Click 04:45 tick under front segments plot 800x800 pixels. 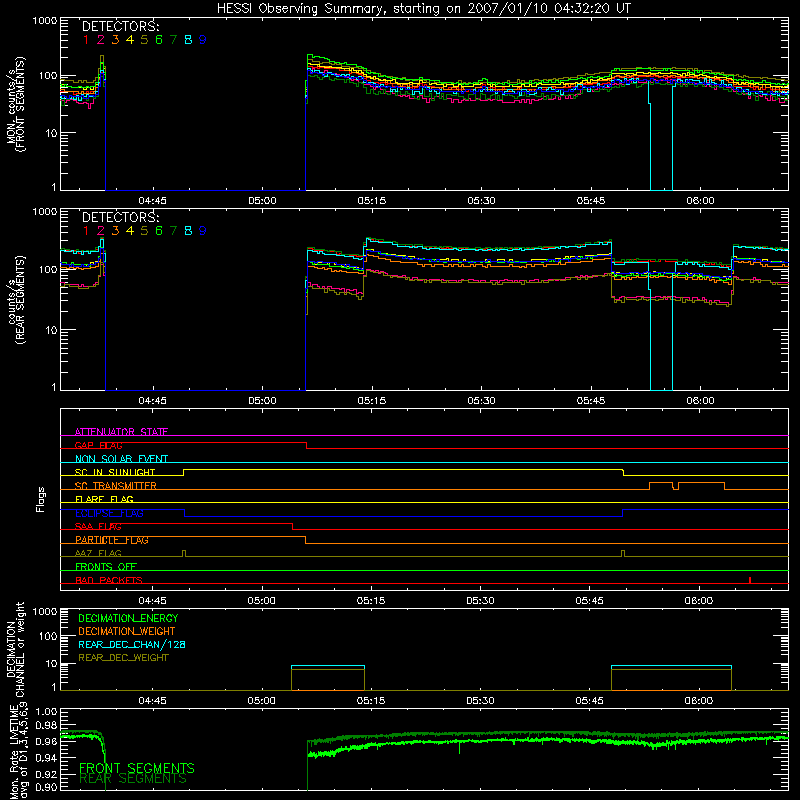[152, 201]
